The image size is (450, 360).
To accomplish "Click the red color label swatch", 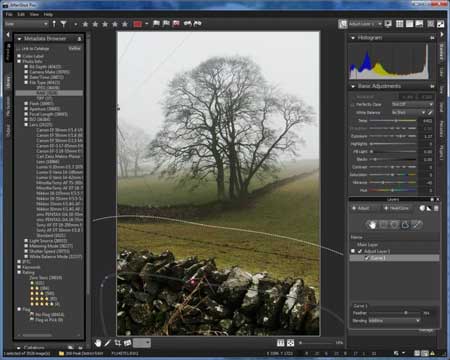I will pos(138,24).
